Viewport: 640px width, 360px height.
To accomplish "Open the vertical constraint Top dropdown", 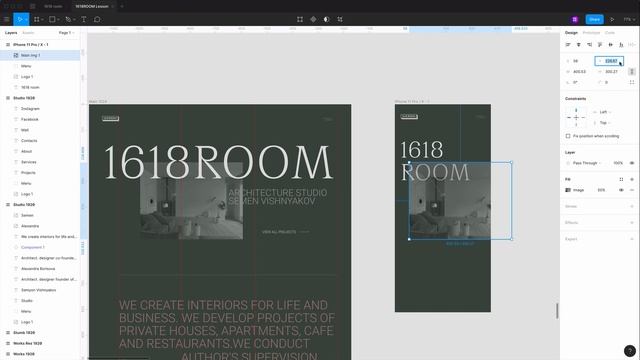I will click(x=605, y=122).
